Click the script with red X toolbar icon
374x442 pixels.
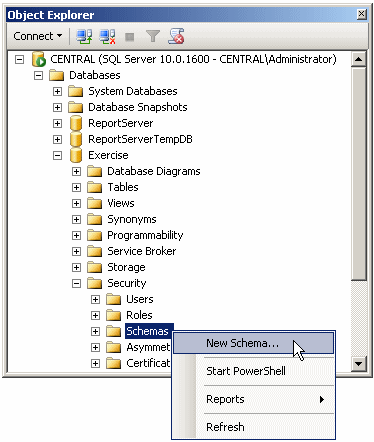point(176,36)
